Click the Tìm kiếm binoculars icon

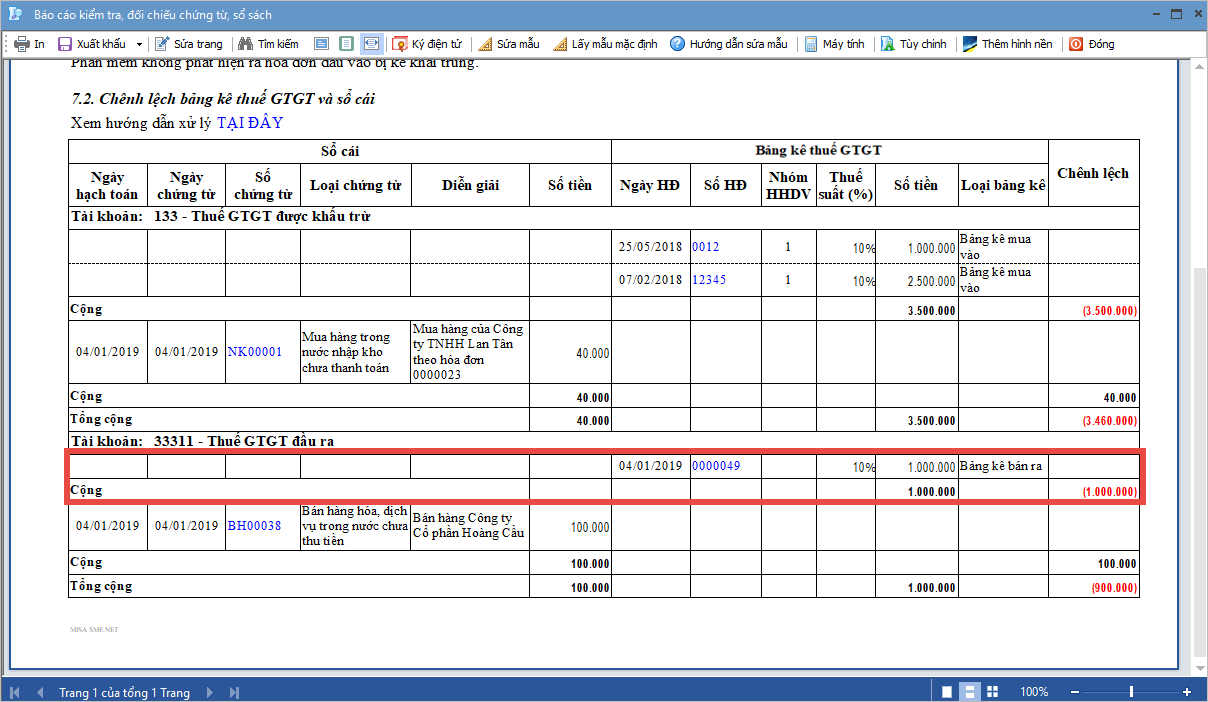244,44
